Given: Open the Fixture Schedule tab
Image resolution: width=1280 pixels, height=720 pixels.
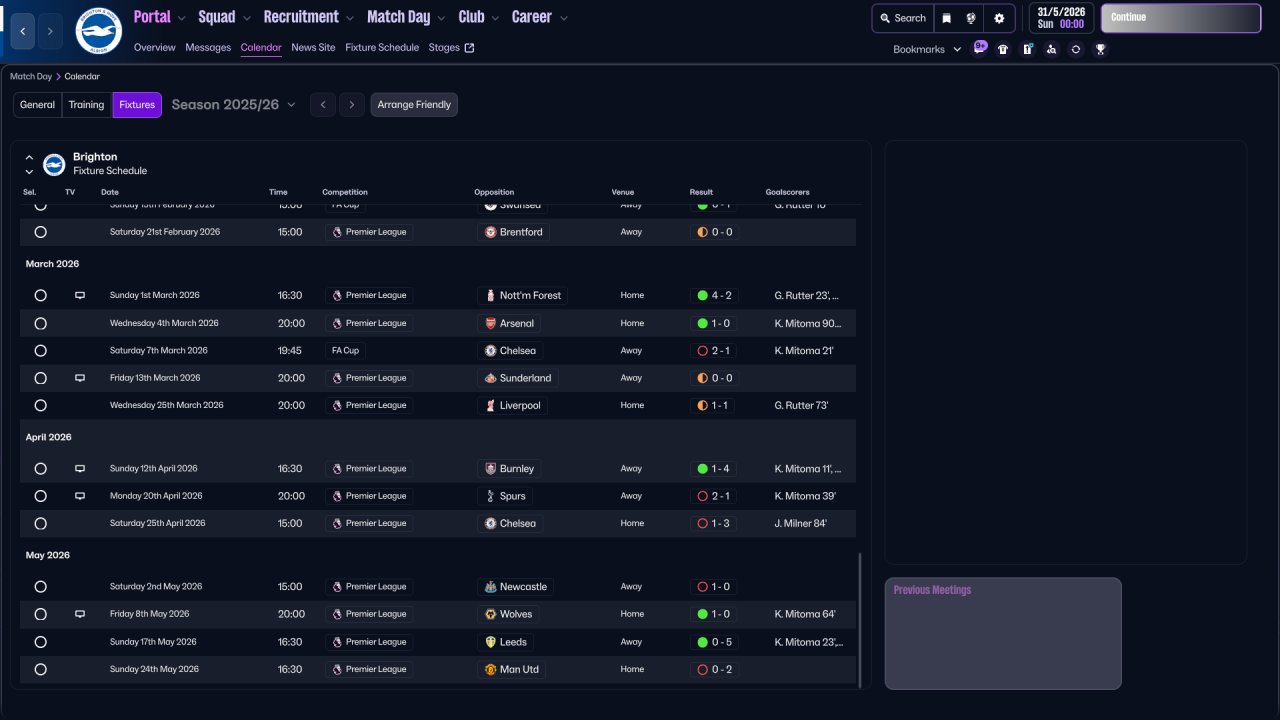Looking at the screenshot, I should pyautogui.click(x=382, y=47).
